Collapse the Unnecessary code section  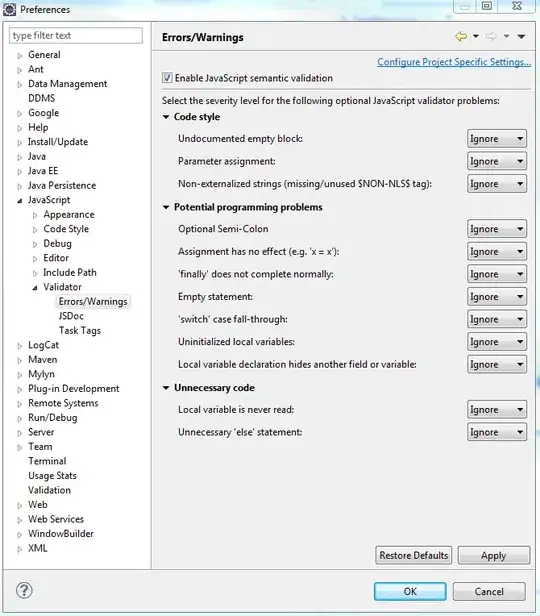pos(166,388)
